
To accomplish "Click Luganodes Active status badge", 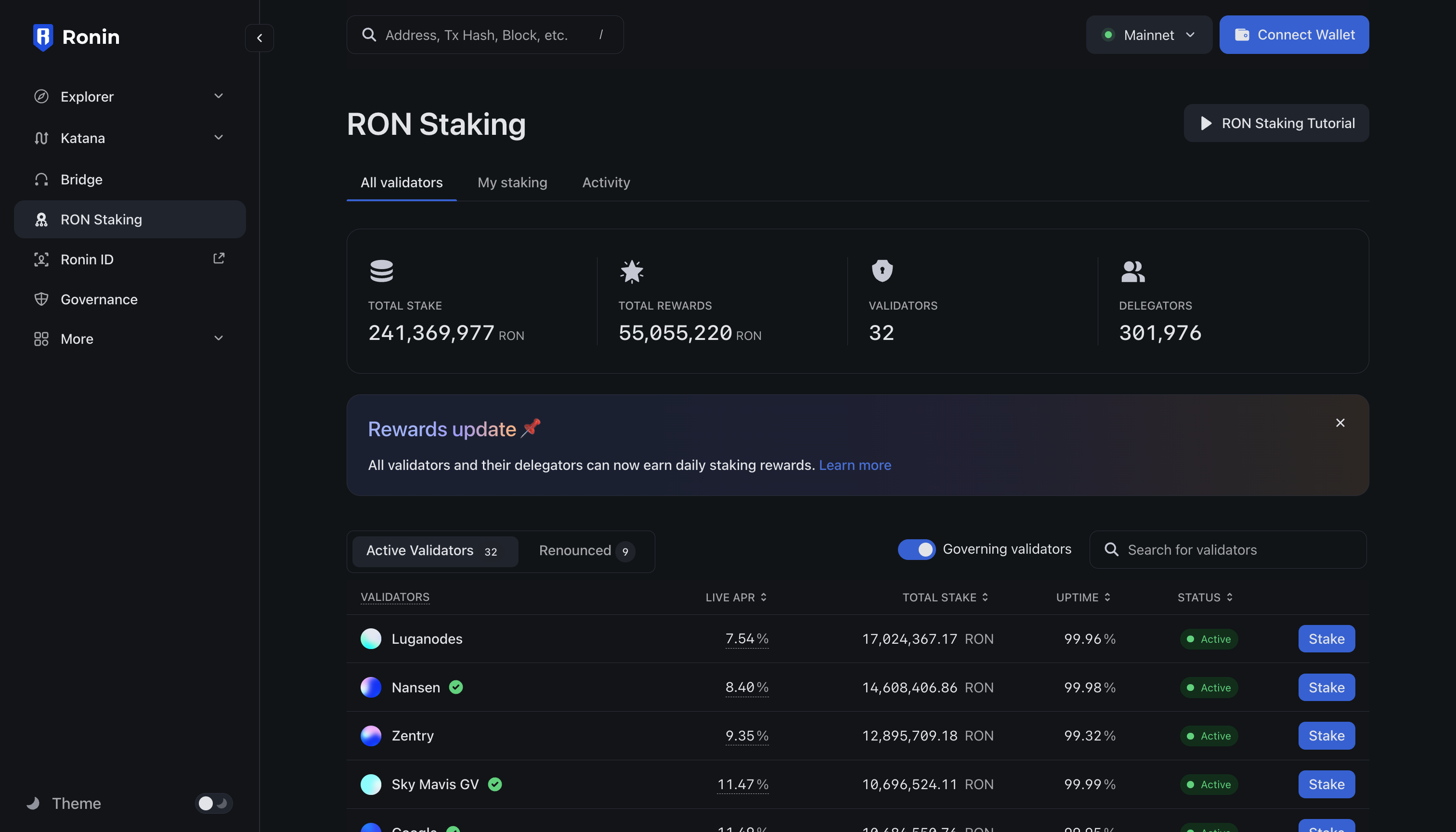I will coord(1209,639).
